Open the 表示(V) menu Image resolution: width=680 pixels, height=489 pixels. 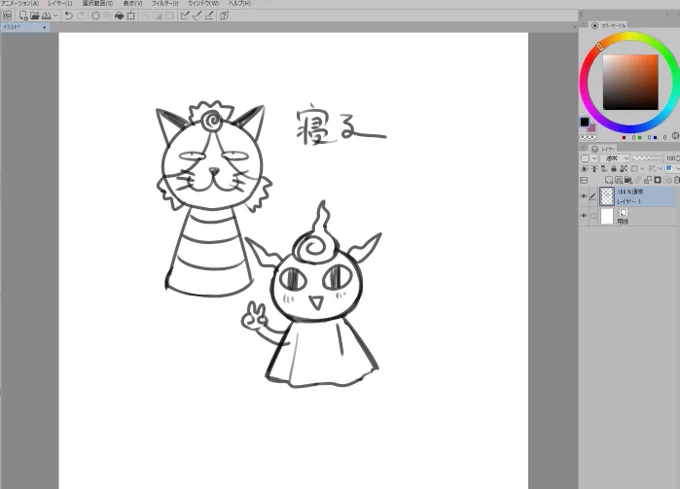[x=133, y=3]
